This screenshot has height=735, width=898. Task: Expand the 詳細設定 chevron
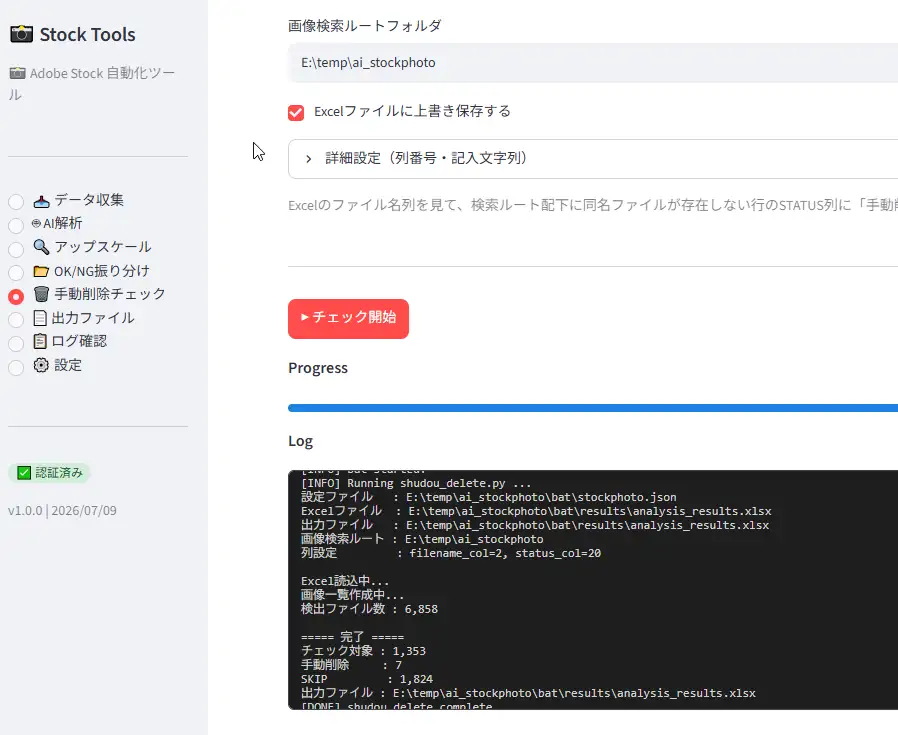[x=309, y=159]
